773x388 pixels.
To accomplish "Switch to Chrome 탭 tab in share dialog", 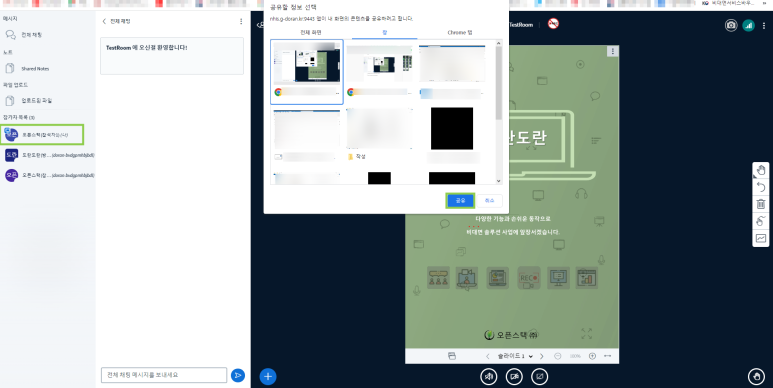I will (x=460, y=33).
